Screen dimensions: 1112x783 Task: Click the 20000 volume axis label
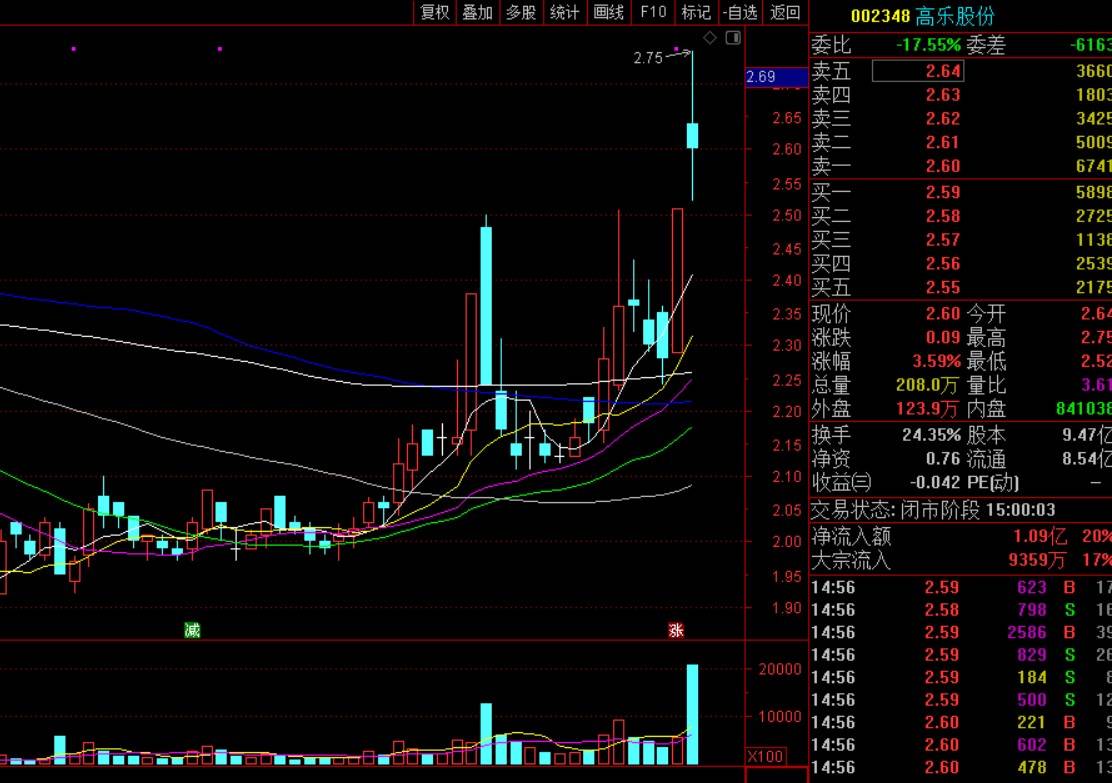coord(780,669)
